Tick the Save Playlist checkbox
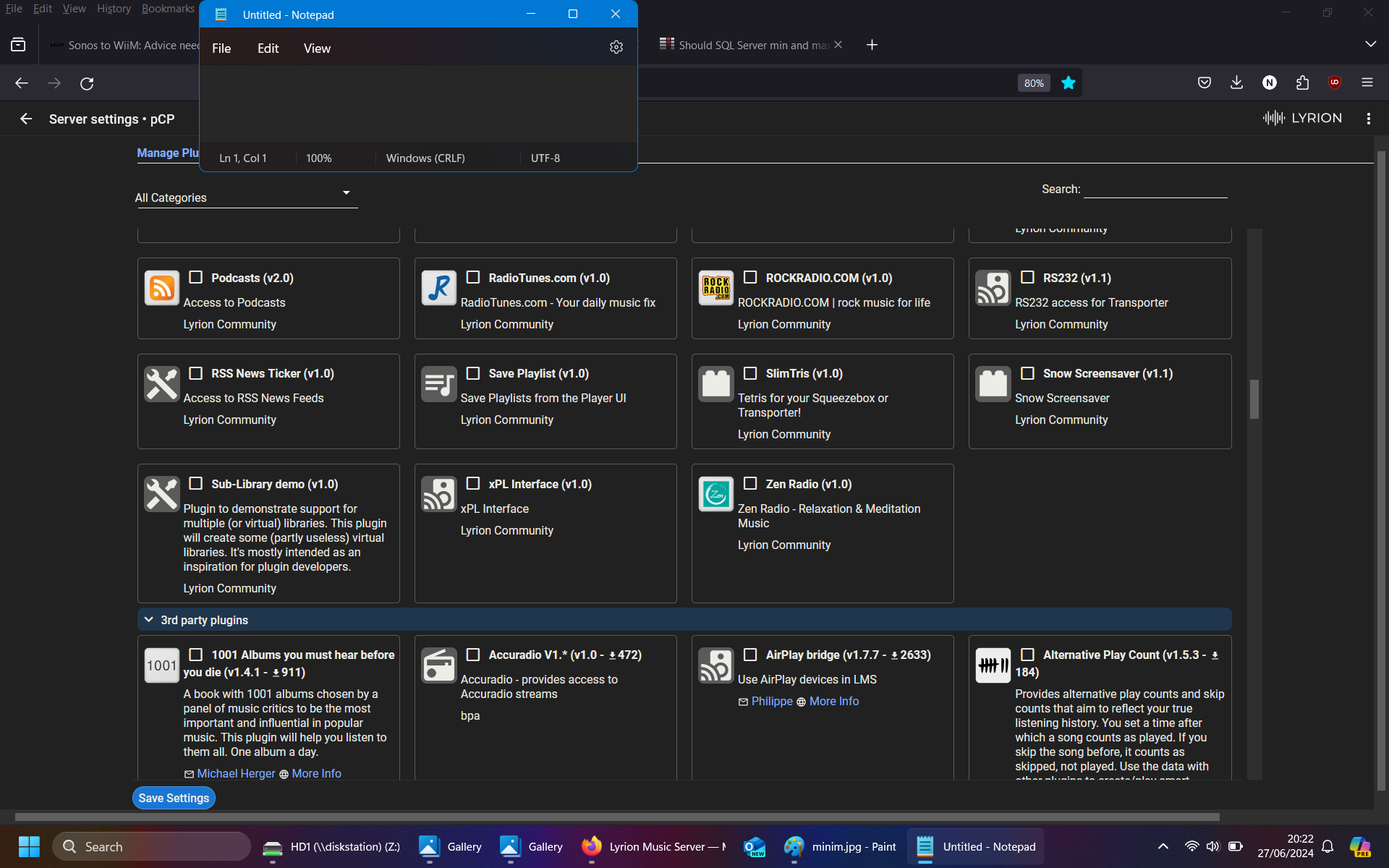This screenshot has width=1389, height=868. pos(473,373)
